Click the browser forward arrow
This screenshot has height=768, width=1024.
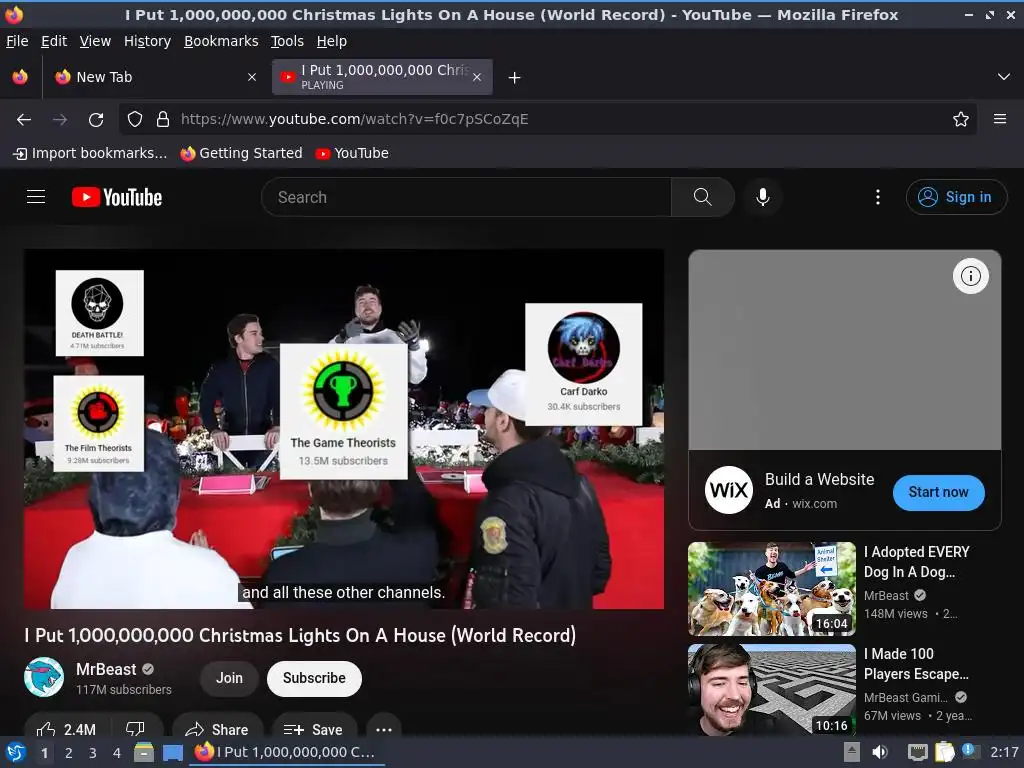pos(59,120)
